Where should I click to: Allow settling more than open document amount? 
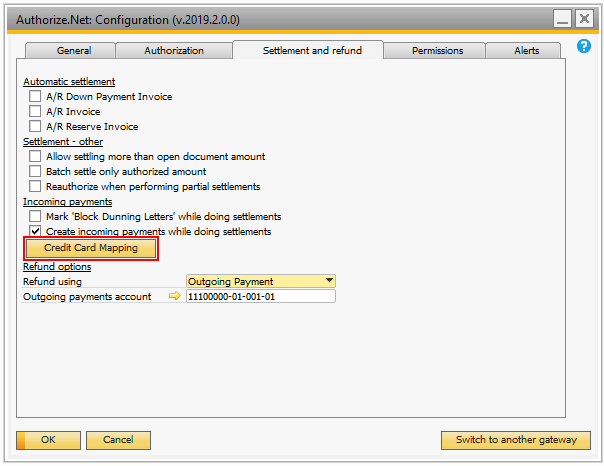35,156
